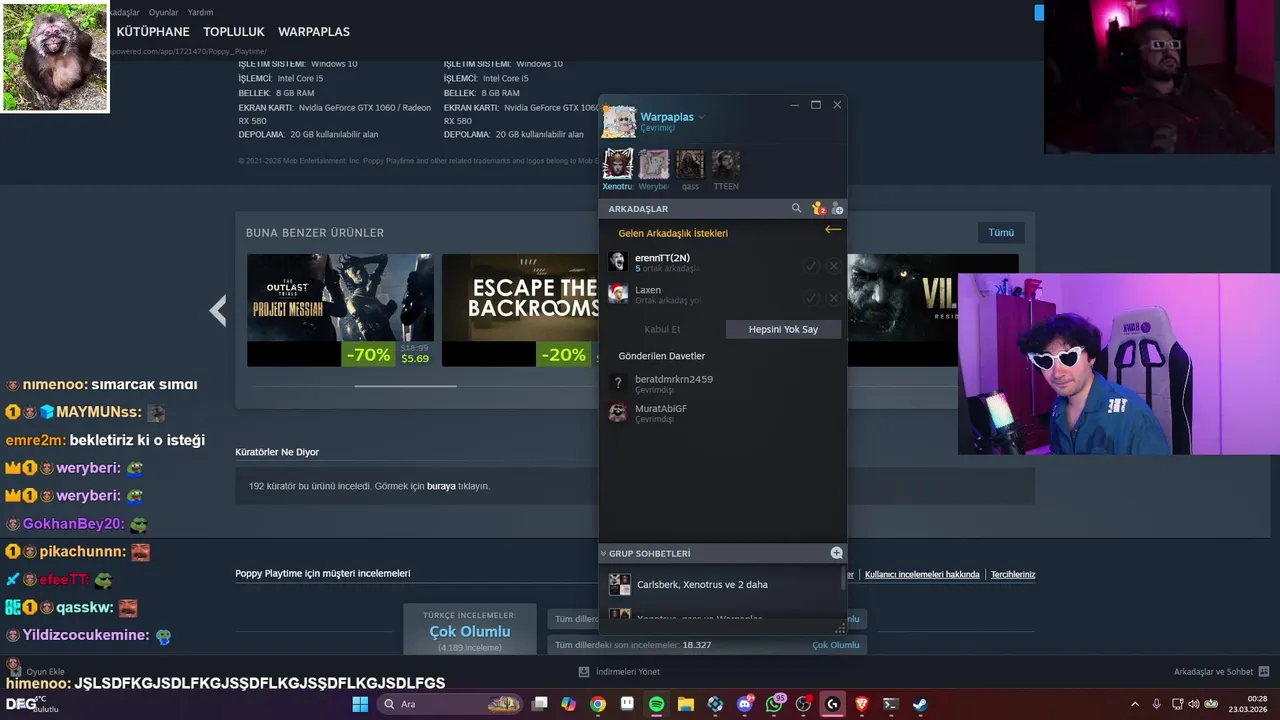1280x720 pixels.
Task: Click the 'buraya' curator link
Action: tap(441, 486)
